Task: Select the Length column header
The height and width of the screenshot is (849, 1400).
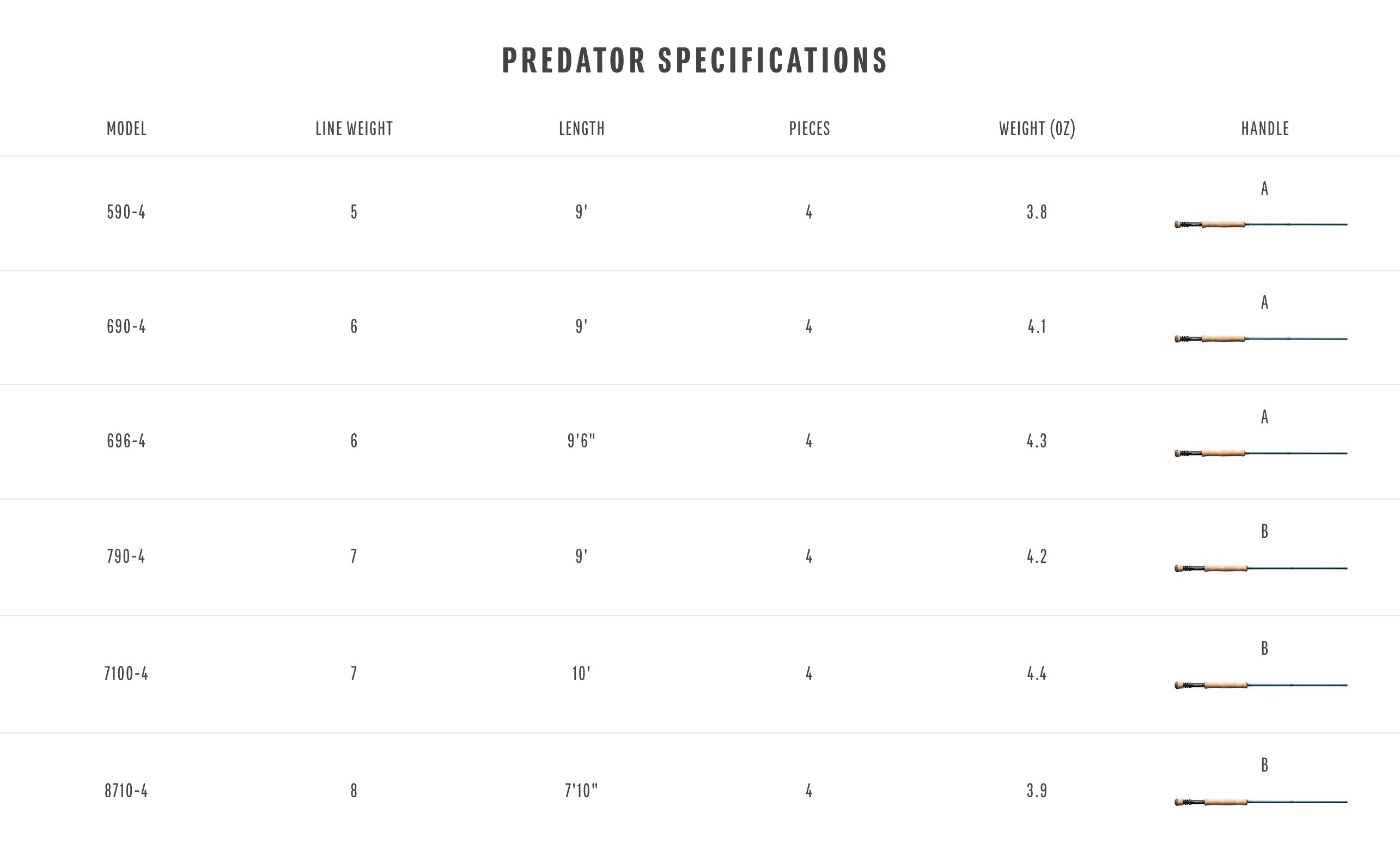Action: coord(581,129)
